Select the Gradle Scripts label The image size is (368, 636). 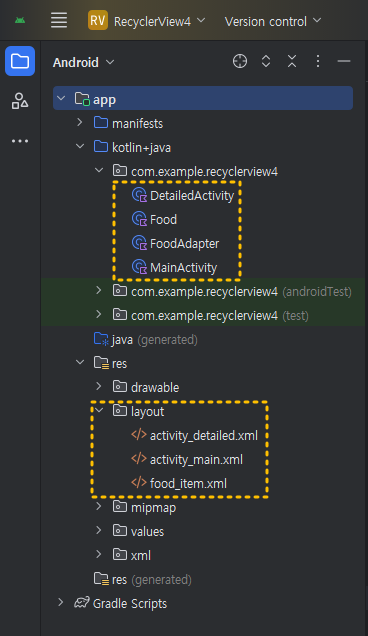tap(130, 604)
